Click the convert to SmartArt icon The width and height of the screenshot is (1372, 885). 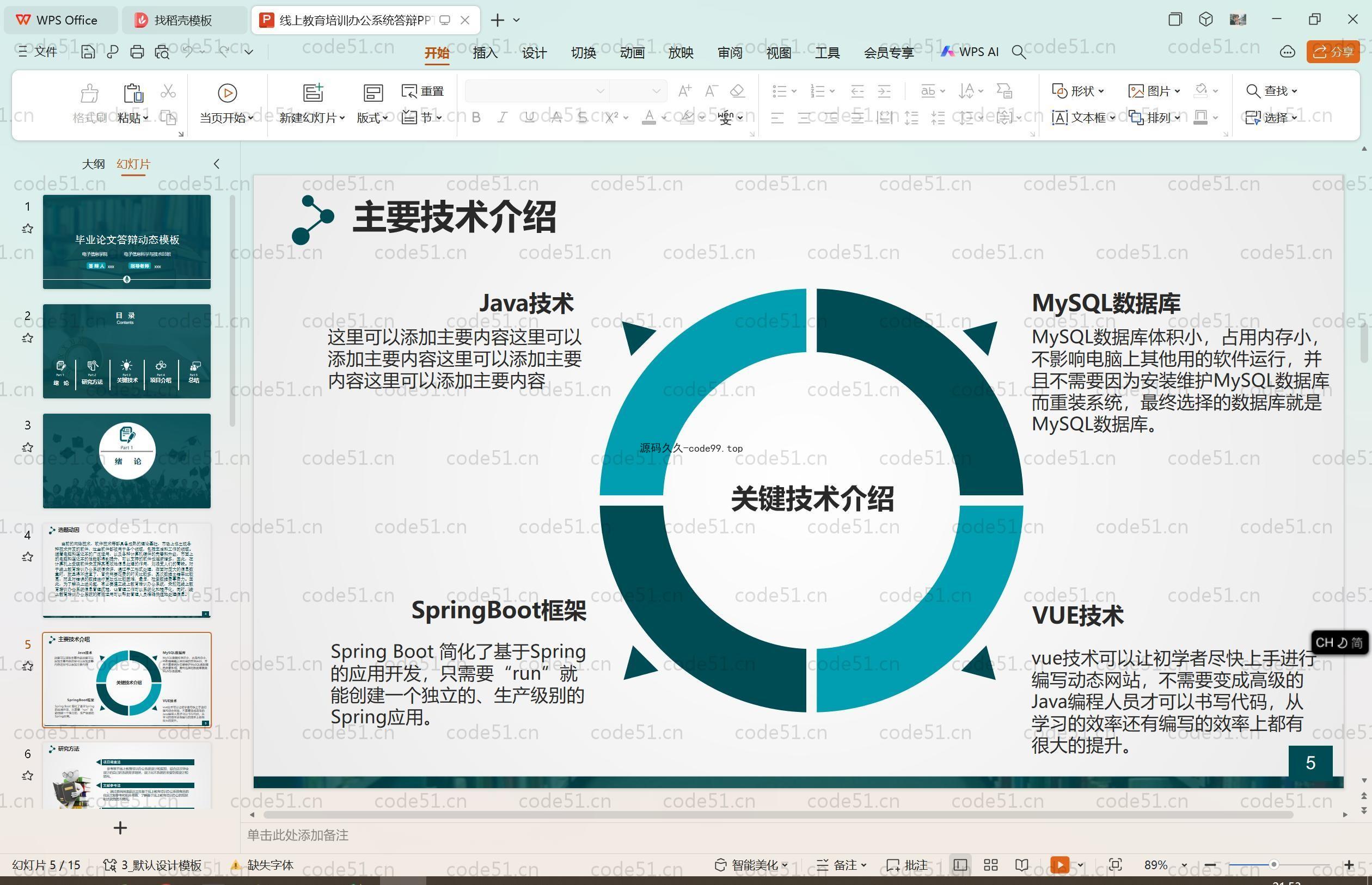(1004, 91)
